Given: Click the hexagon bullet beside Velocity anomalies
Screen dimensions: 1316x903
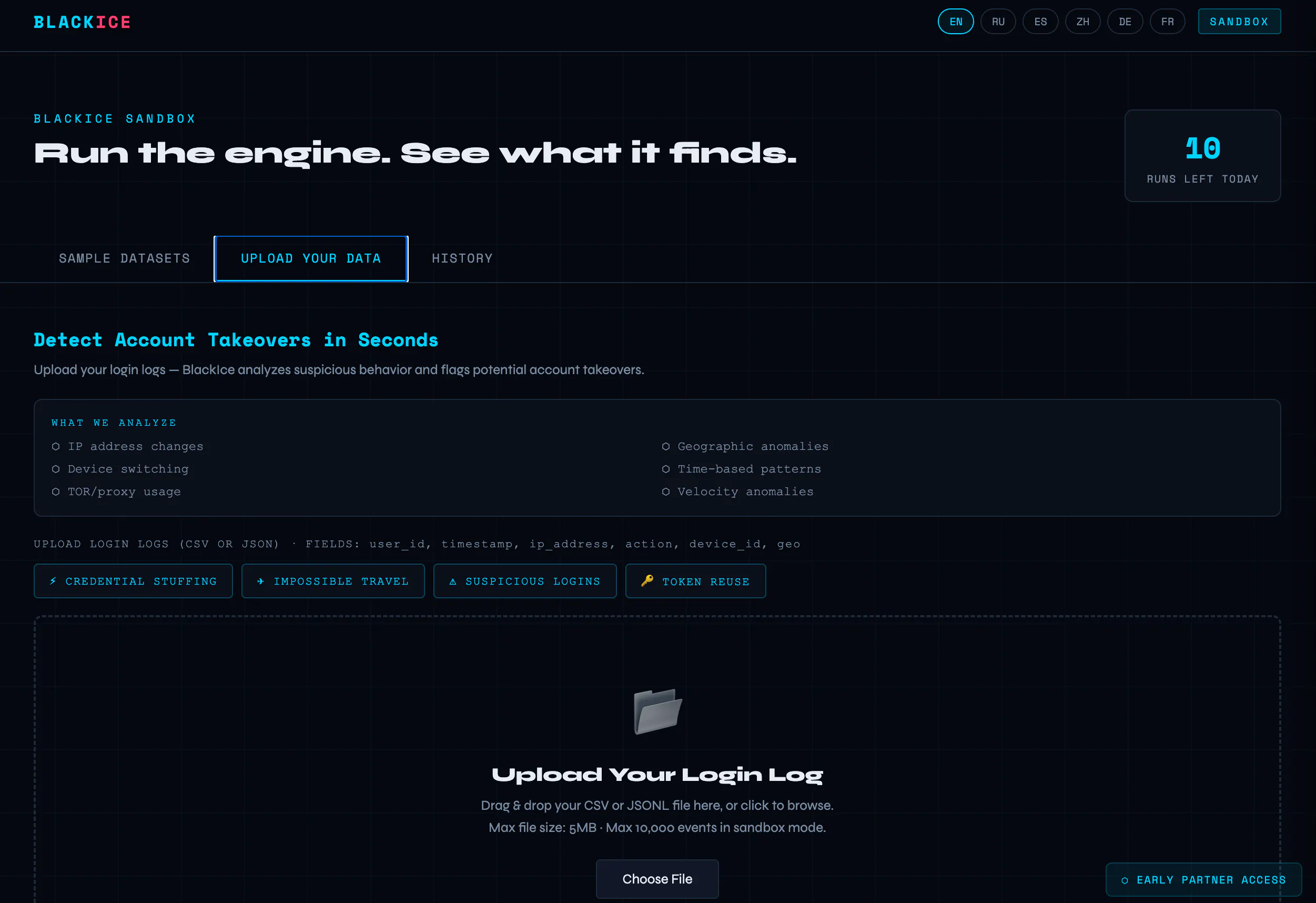Looking at the screenshot, I should tap(666, 491).
